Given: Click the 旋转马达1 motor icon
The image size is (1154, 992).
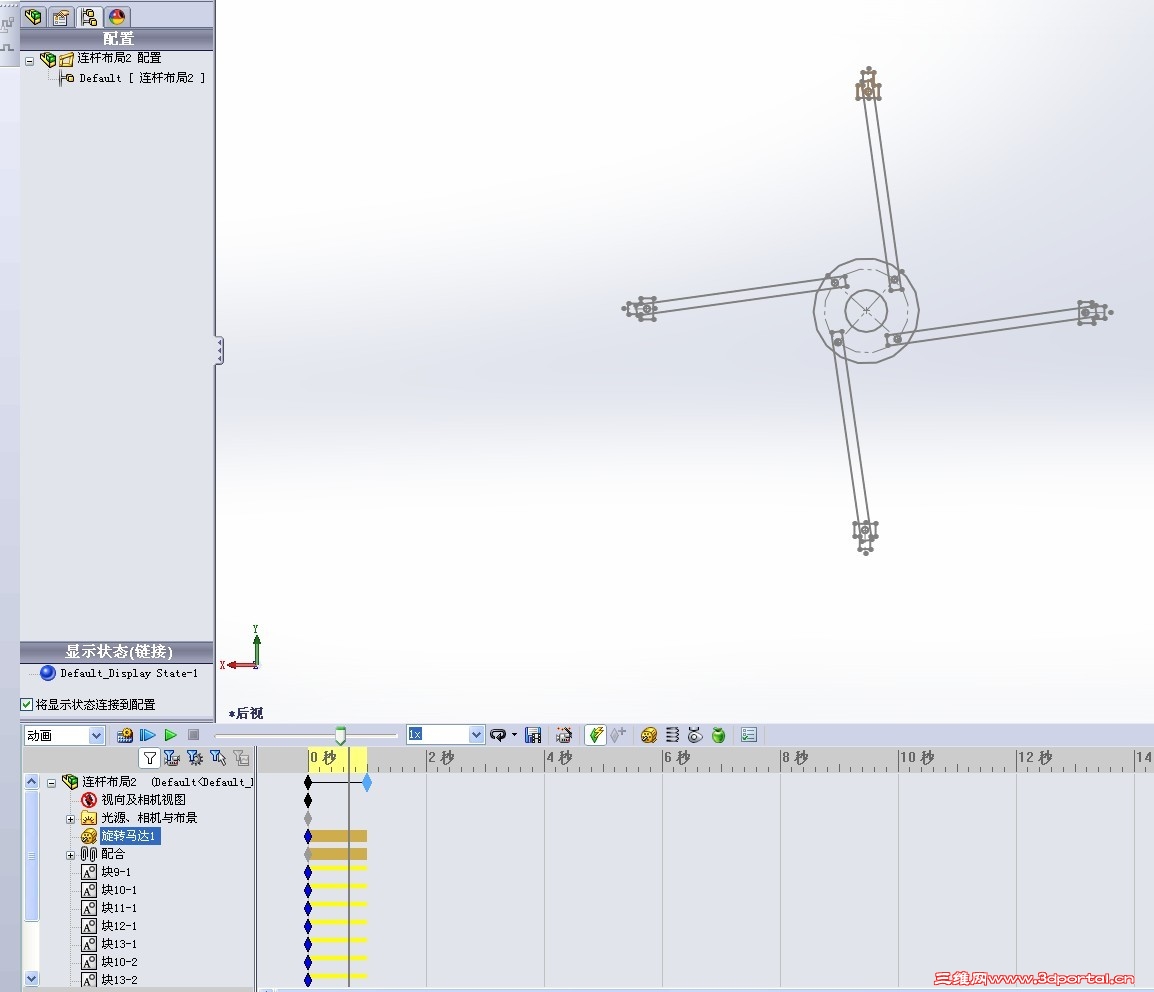Looking at the screenshot, I should tap(88, 836).
